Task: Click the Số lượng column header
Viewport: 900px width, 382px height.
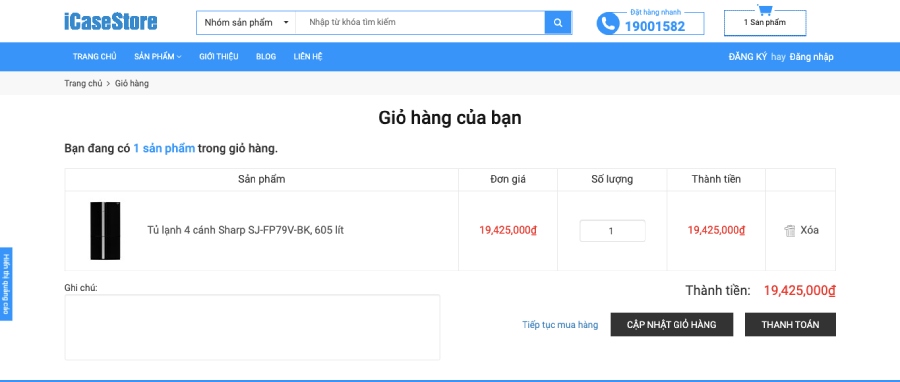Action: coord(612,179)
